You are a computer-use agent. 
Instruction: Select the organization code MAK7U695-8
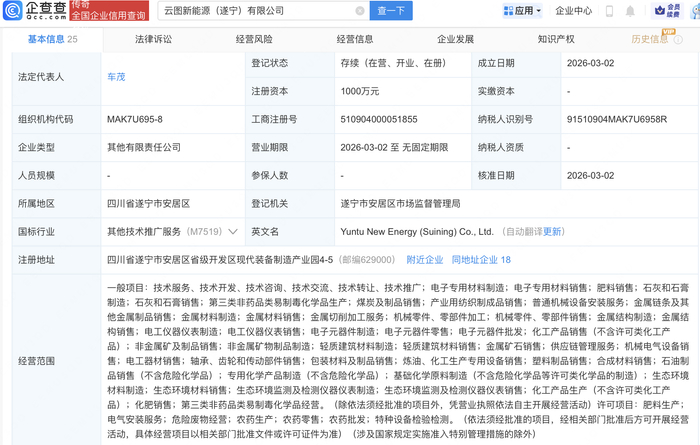(135, 119)
